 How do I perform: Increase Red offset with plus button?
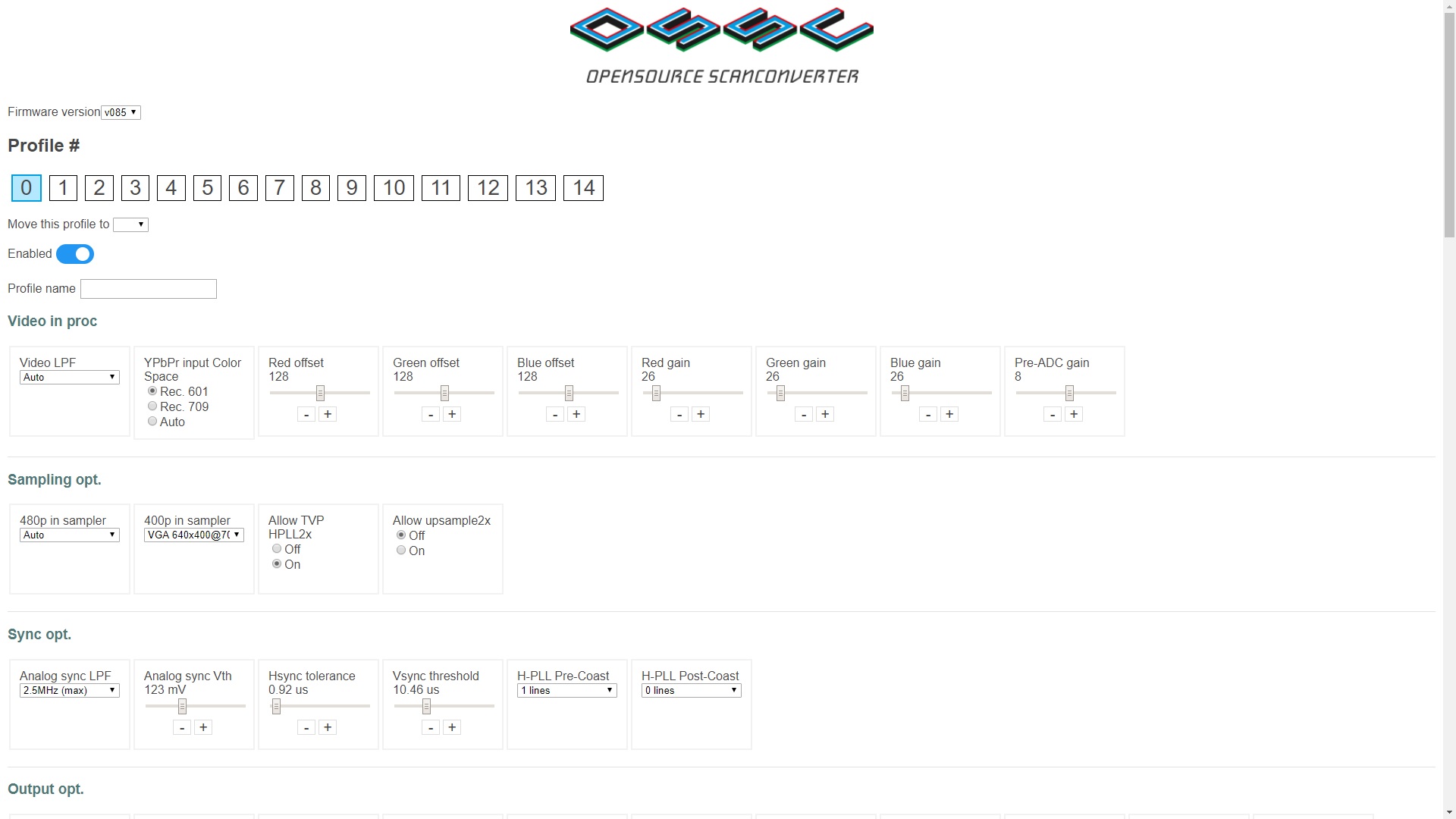click(x=328, y=414)
